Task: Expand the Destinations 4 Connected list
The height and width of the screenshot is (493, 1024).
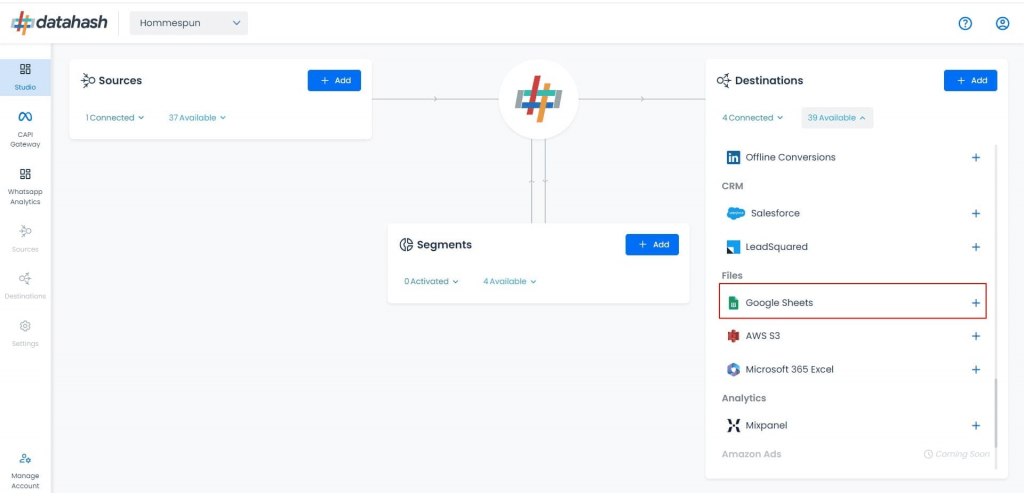Action: pos(752,118)
